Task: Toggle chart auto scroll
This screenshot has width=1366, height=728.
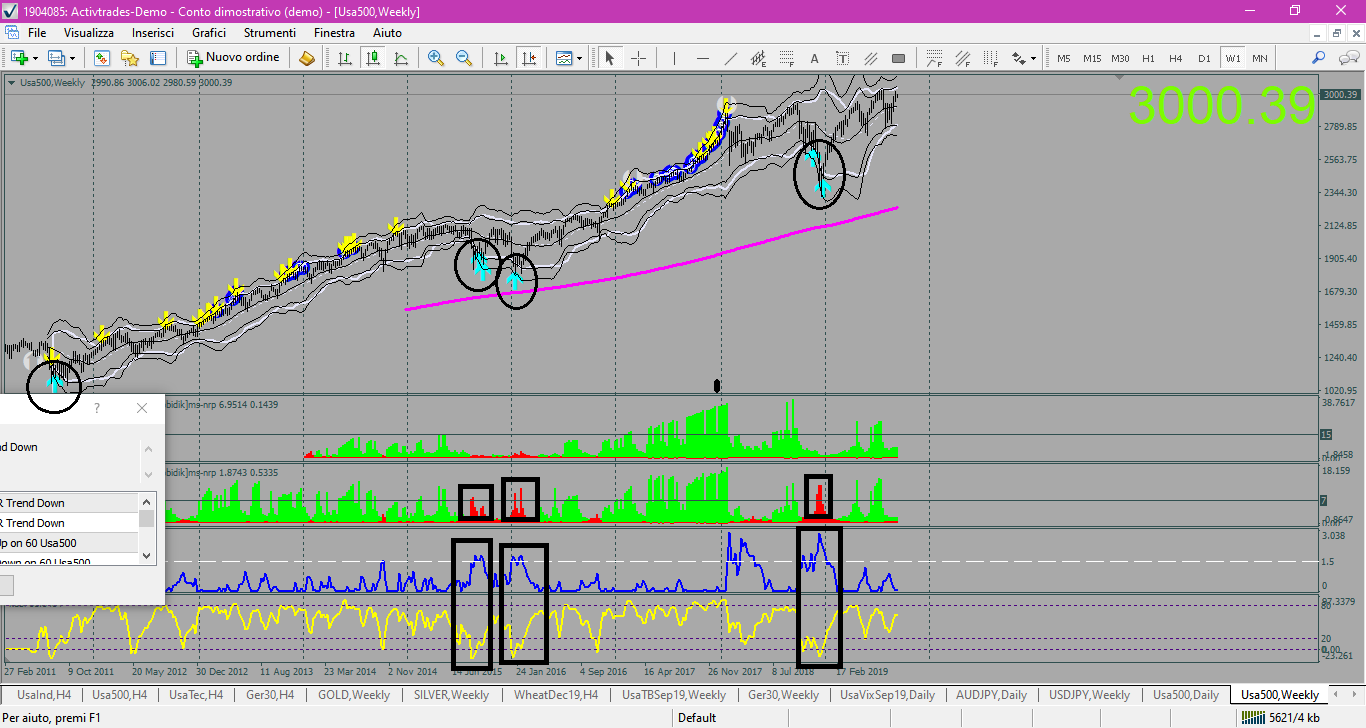Action: tap(502, 58)
